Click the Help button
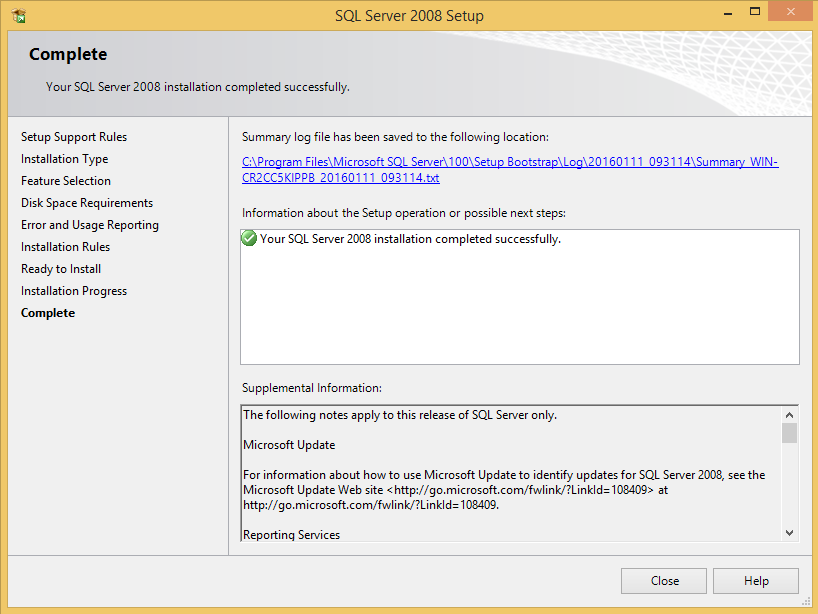This screenshot has height=614, width=818. point(755,581)
